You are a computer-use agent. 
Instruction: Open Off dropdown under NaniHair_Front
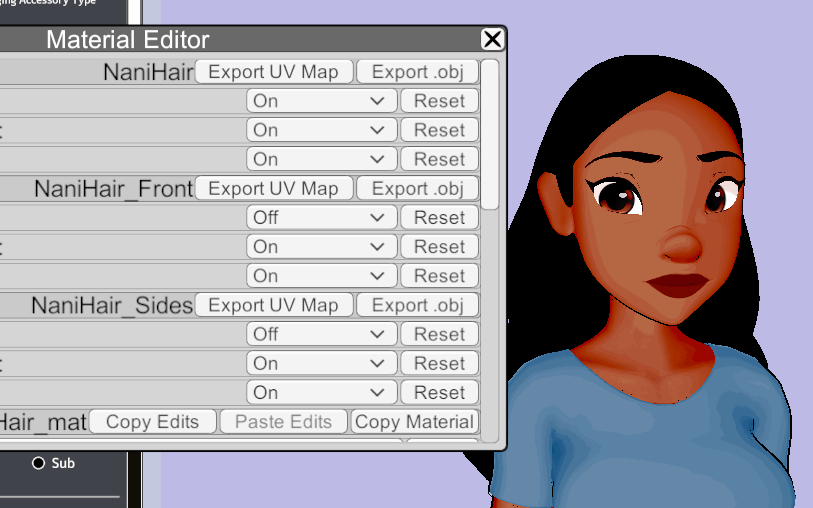[321, 217]
